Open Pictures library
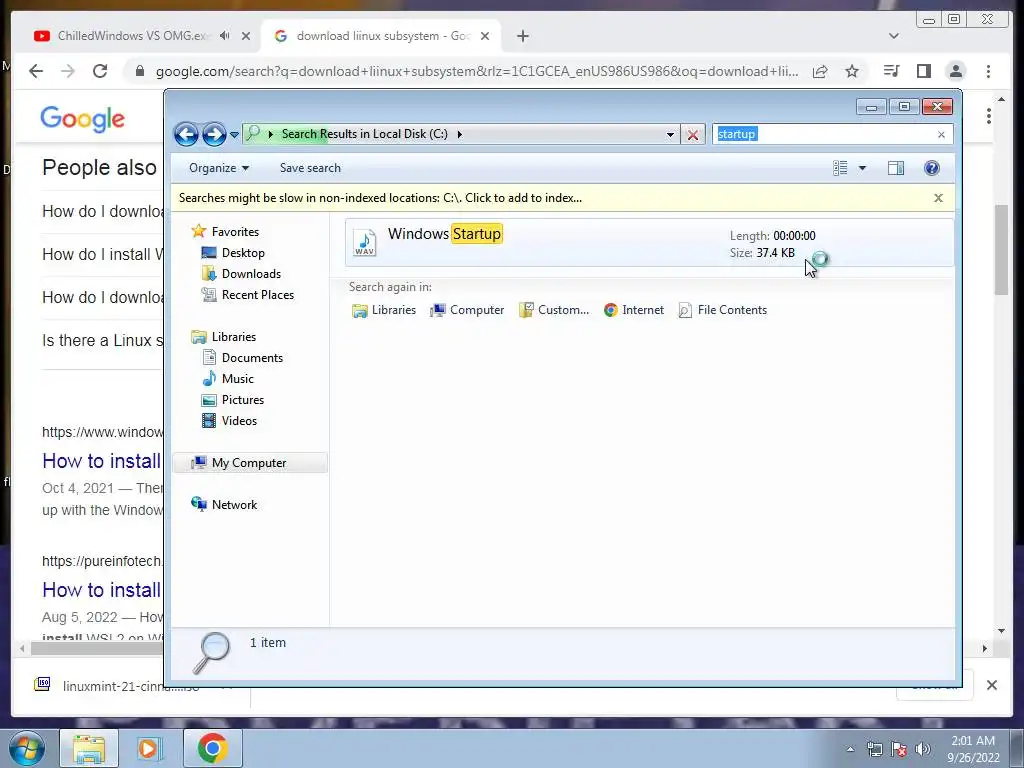 click(232, 400)
